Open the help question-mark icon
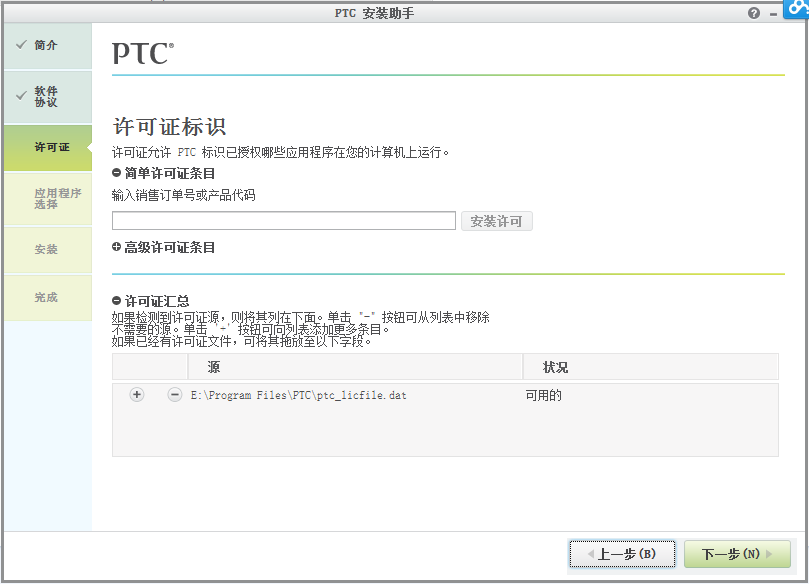The width and height of the screenshot is (809, 584). 753,13
